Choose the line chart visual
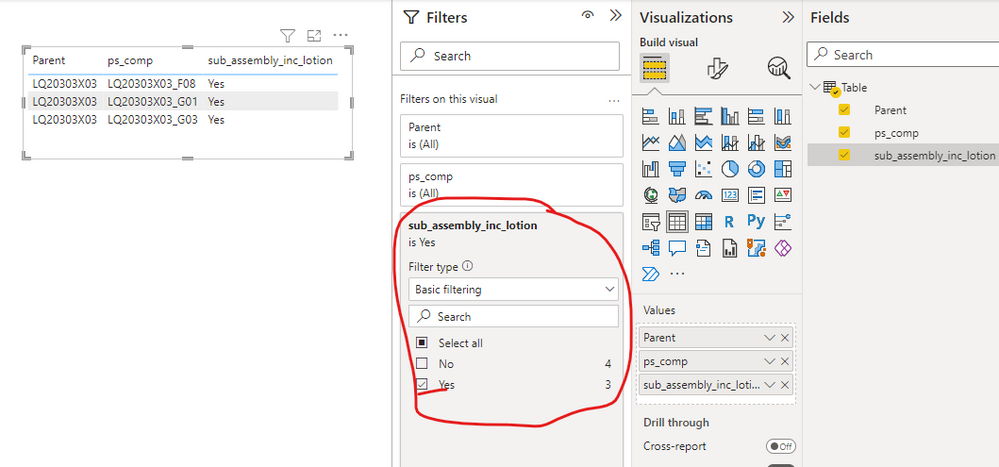 (650, 142)
